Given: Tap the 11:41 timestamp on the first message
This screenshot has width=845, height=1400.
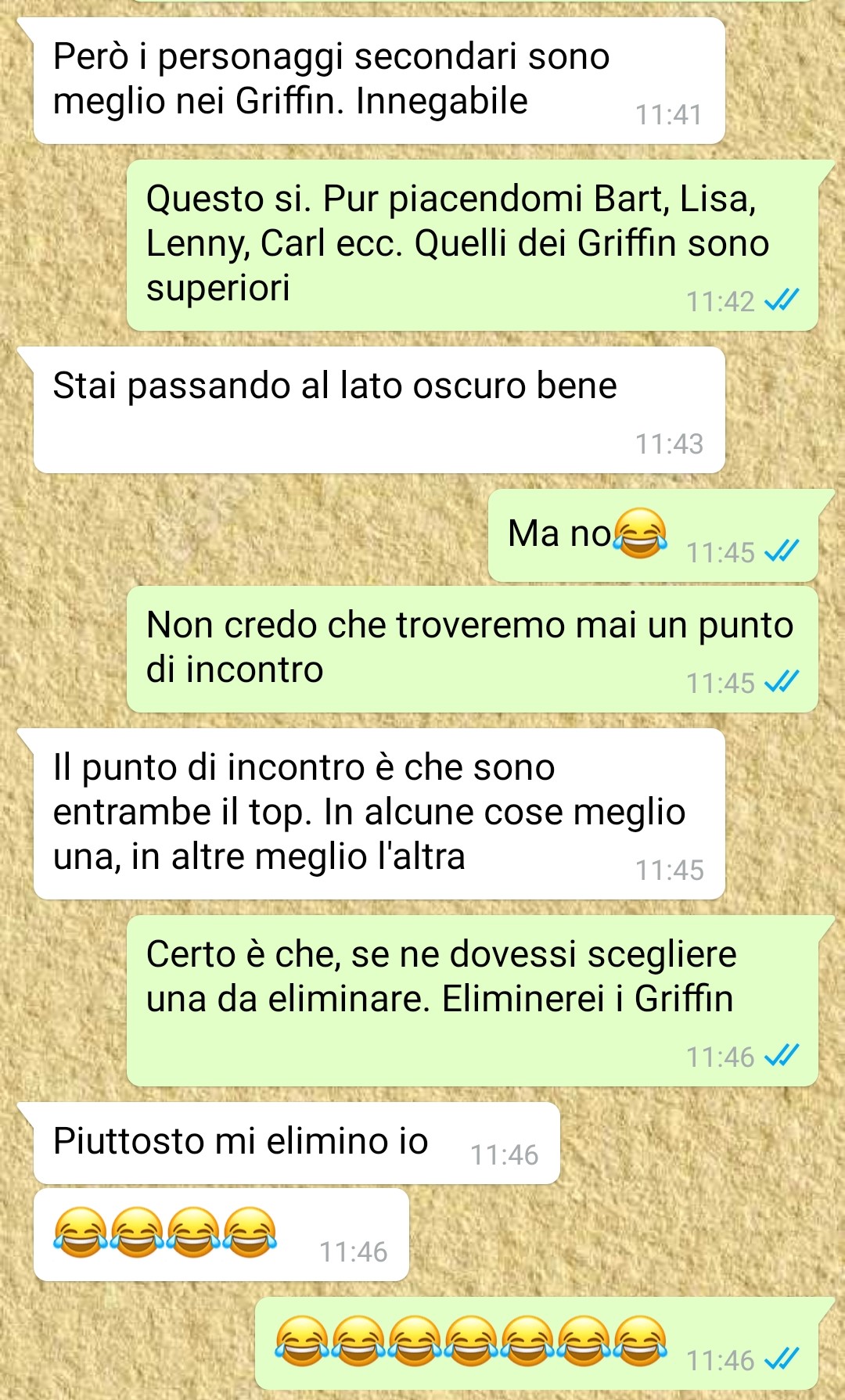Looking at the screenshot, I should point(669,114).
